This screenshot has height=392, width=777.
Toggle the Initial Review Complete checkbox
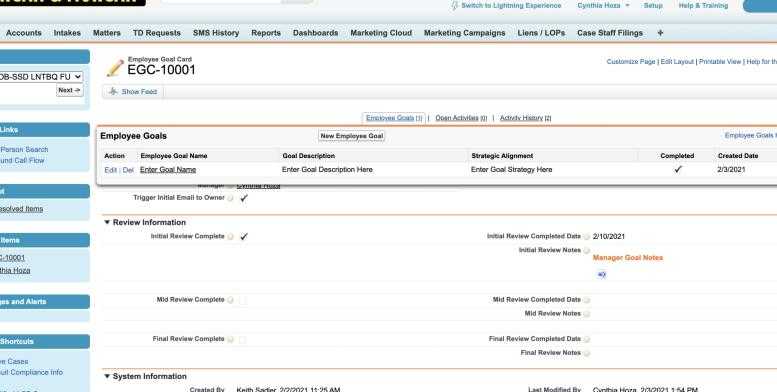tap(243, 236)
